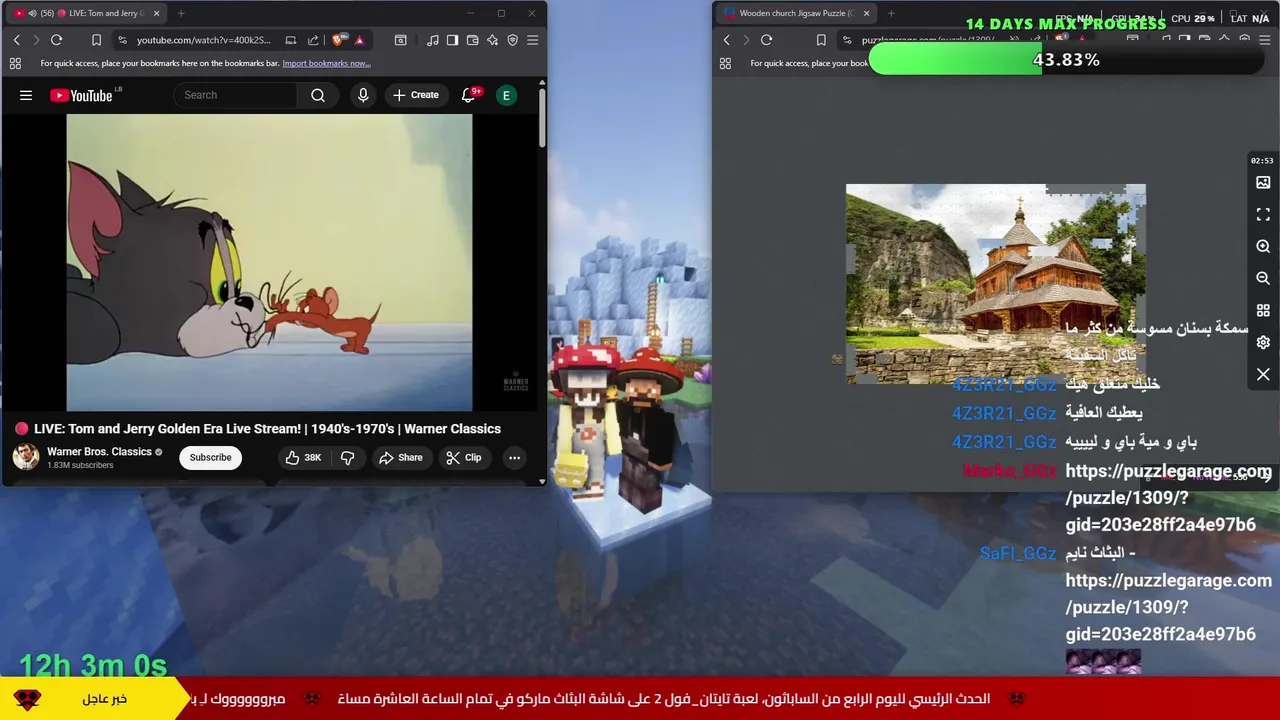
Task: Open apps grid icon in puzzle window bookmarks bar
Action: pos(725,63)
